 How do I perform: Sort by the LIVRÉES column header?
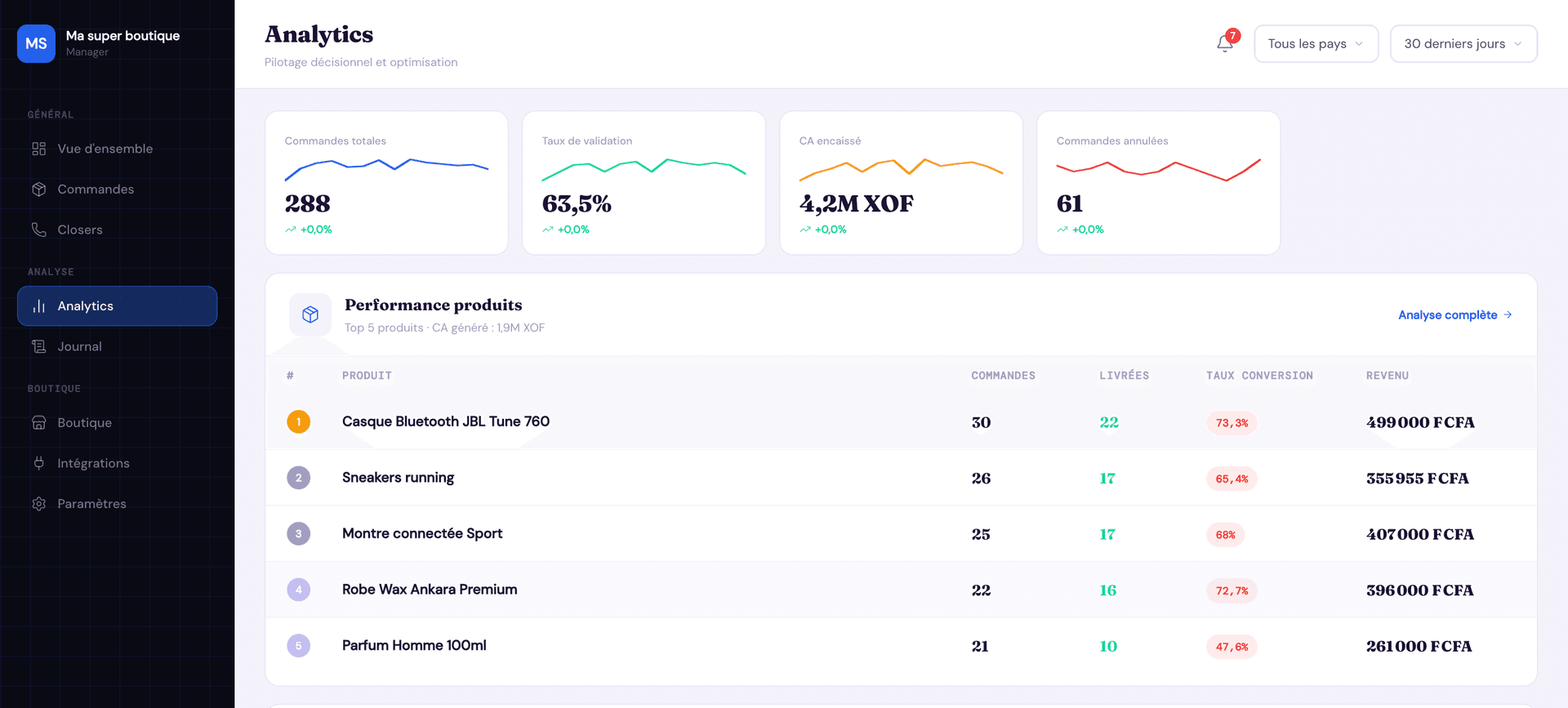pyautogui.click(x=1124, y=376)
